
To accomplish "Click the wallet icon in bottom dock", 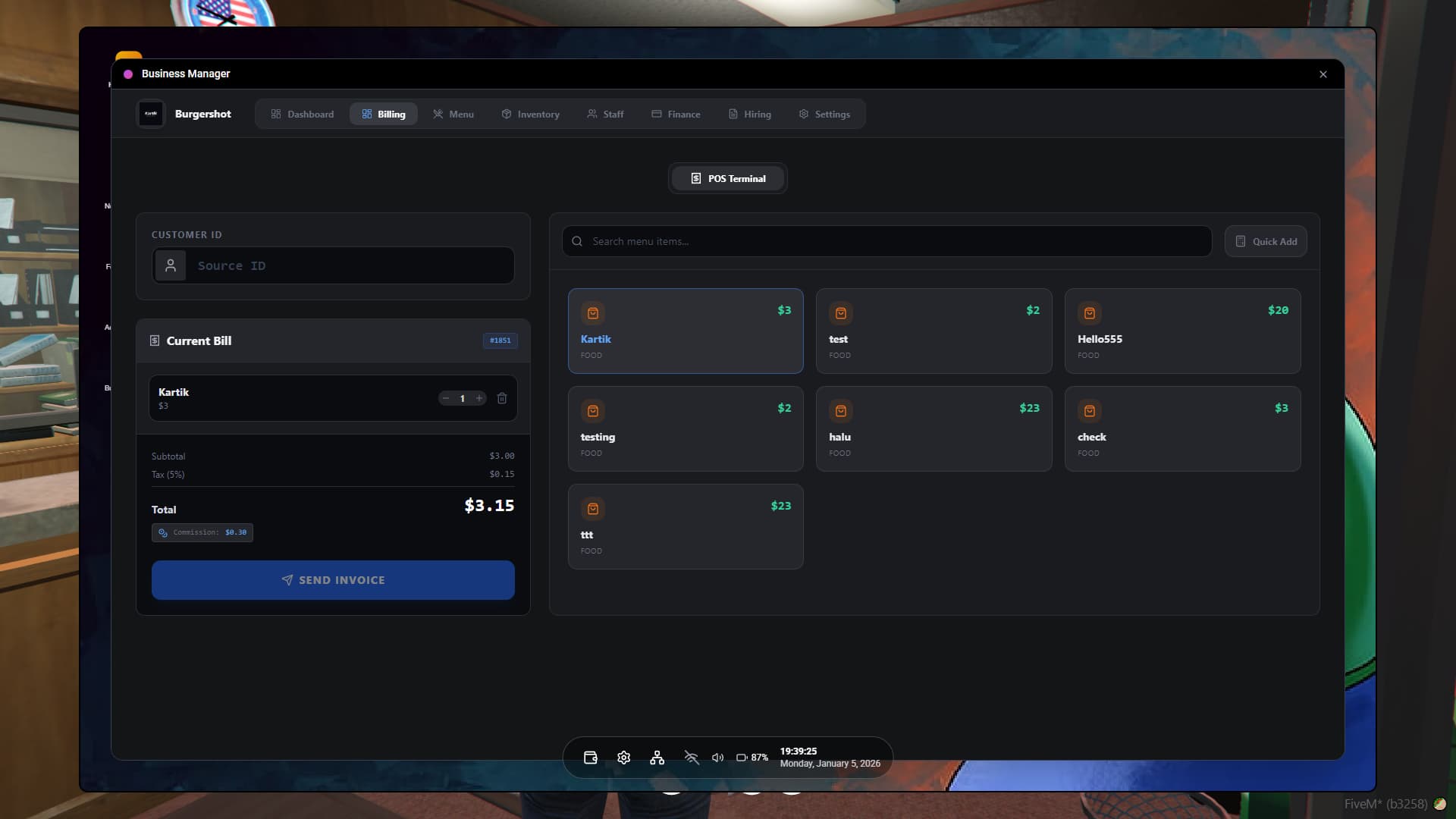I will [591, 758].
